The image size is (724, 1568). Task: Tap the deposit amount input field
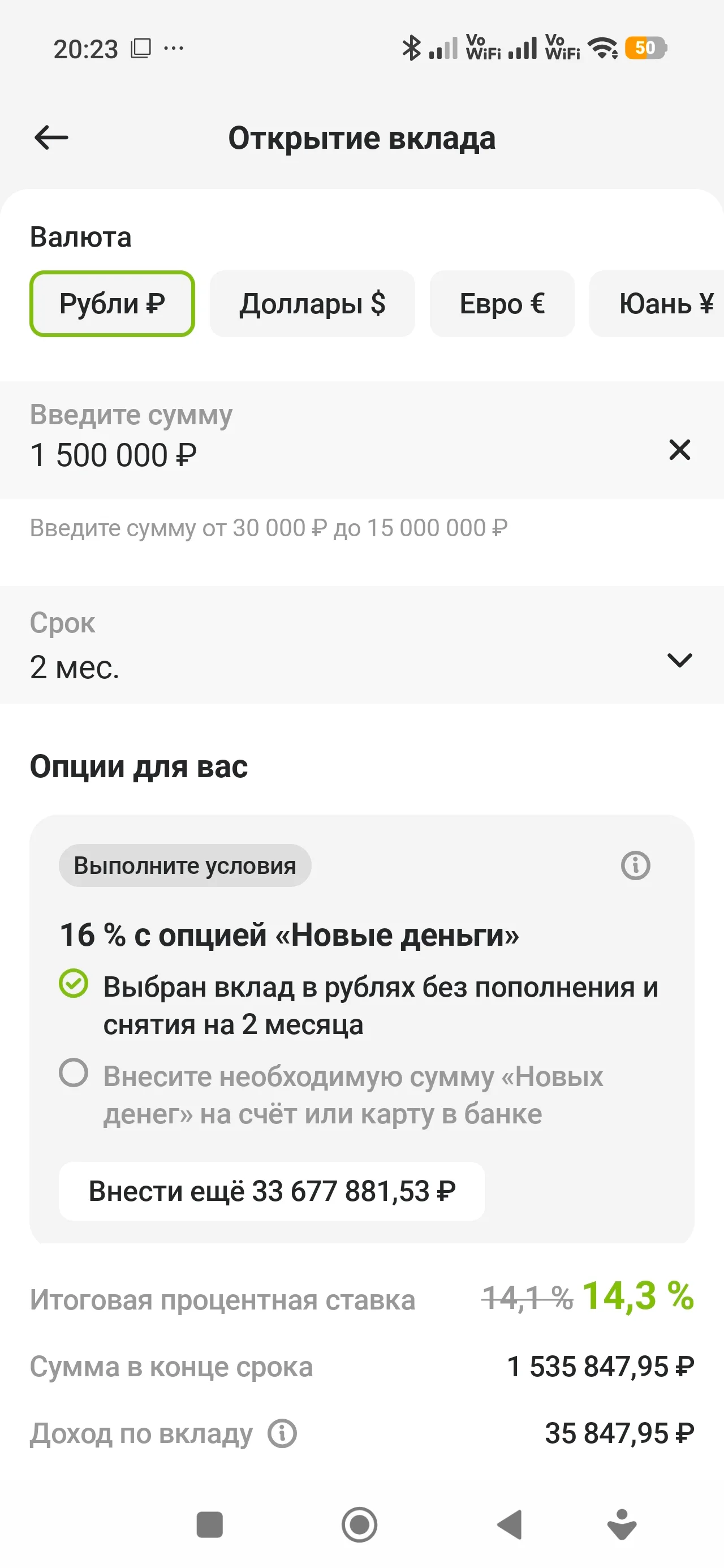(304, 441)
